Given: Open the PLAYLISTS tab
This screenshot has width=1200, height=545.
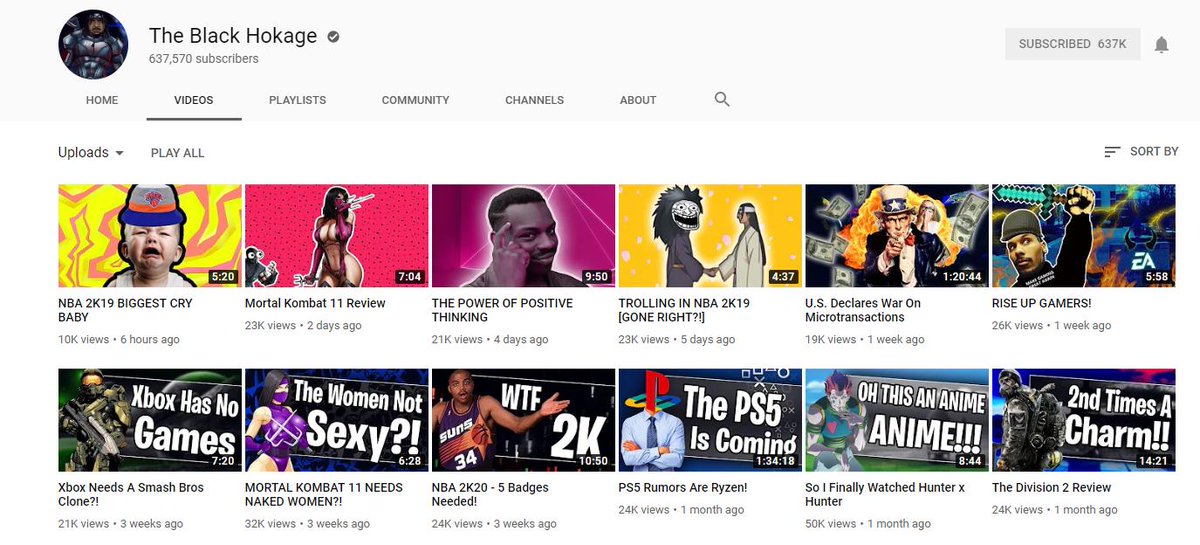Looking at the screenshot, I should point(297,100).
